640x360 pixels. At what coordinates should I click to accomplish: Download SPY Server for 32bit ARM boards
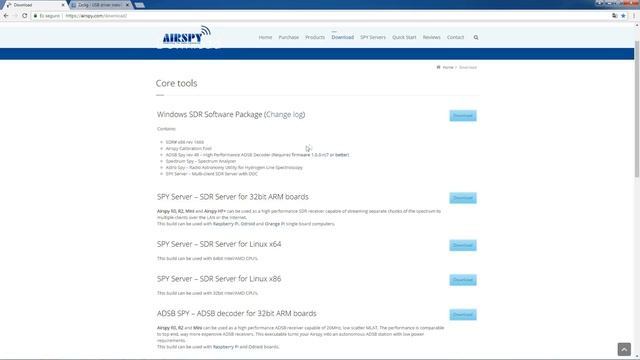coord(463,198)
